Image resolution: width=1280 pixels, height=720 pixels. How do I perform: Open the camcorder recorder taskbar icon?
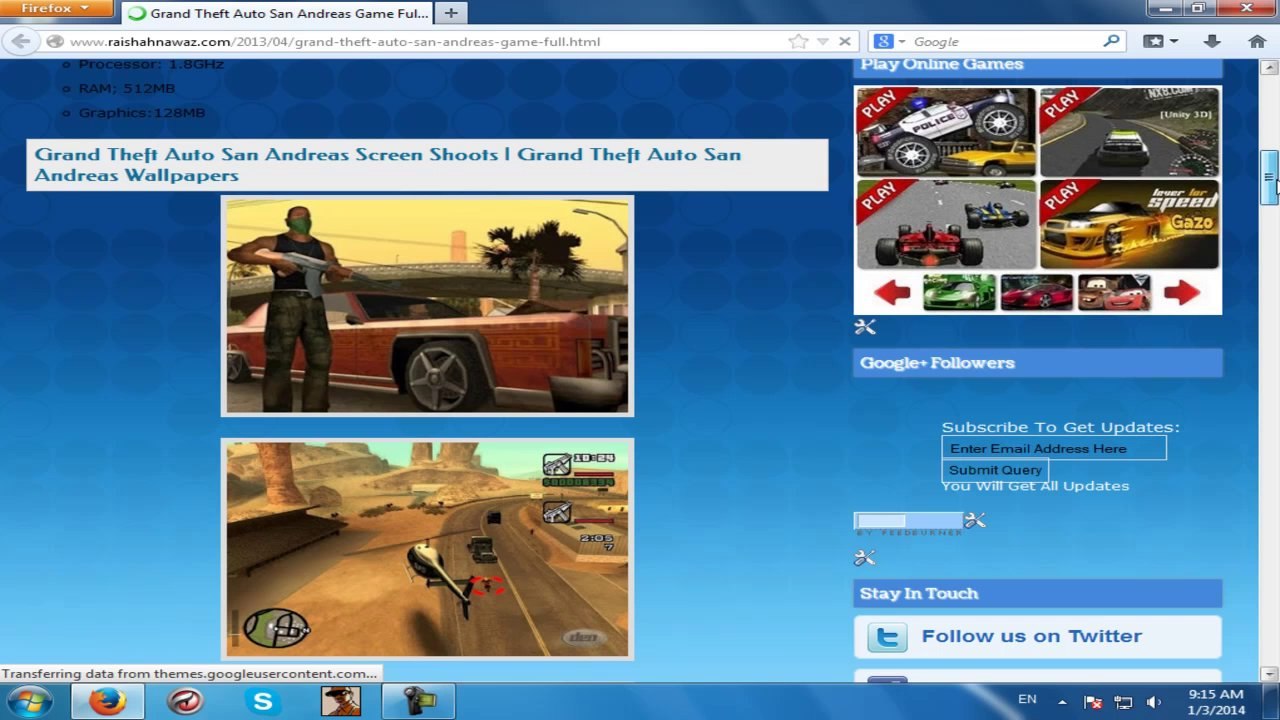point(417,701)
